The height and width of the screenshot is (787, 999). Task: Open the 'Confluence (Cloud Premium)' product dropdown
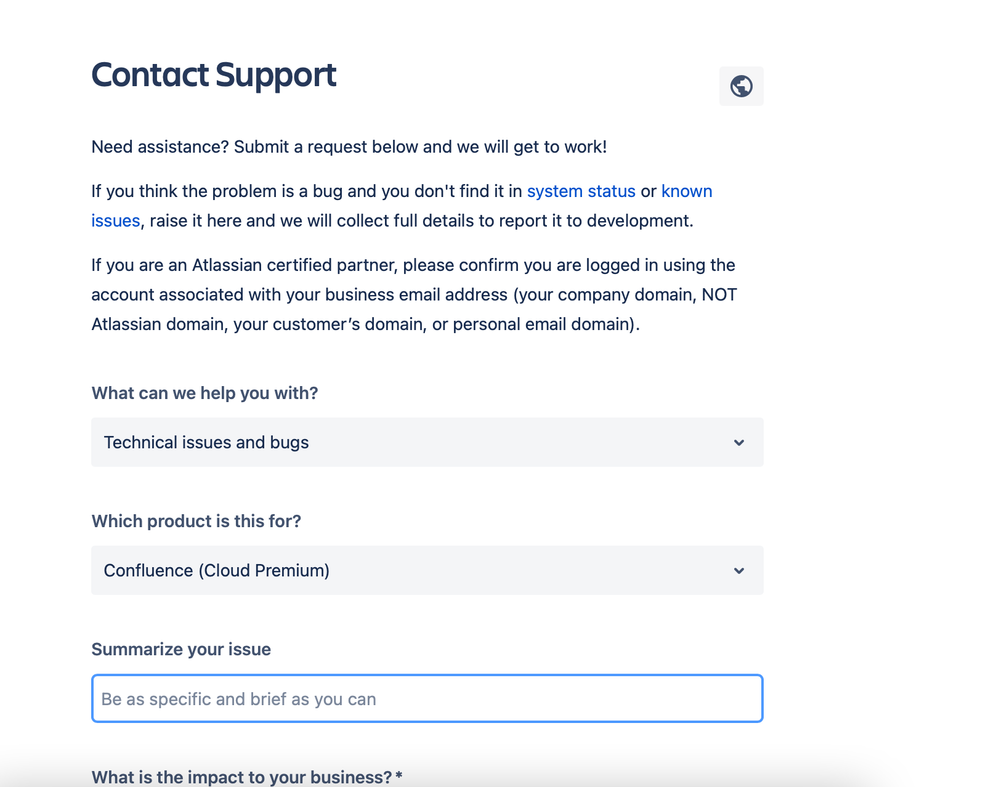click(427, 570)
